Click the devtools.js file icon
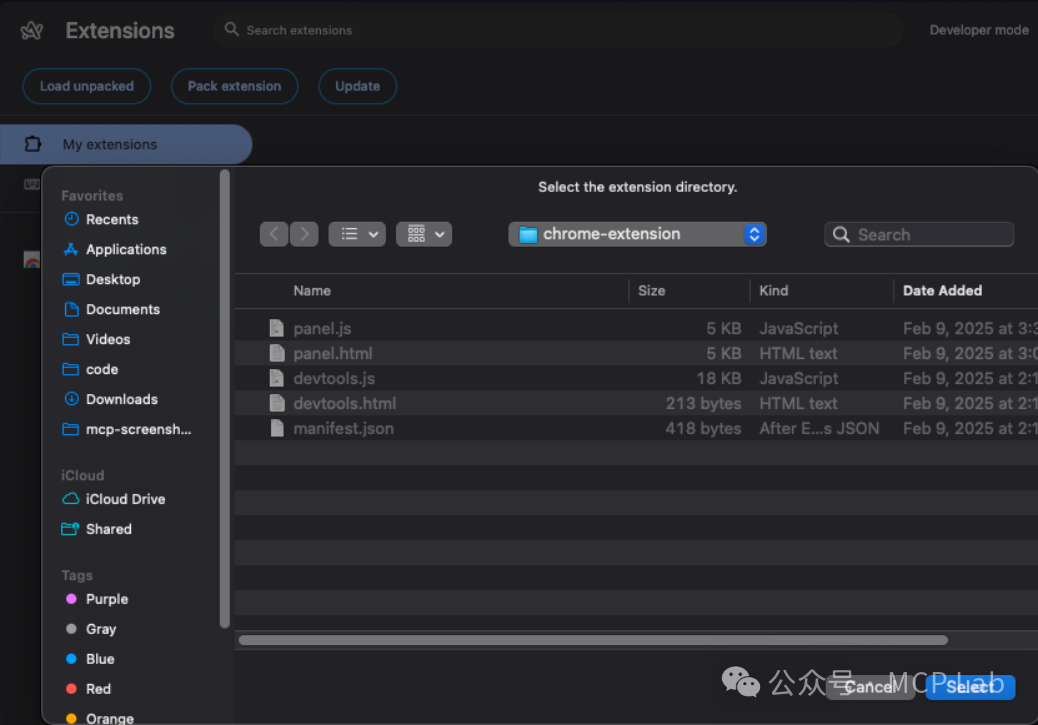 277,378
